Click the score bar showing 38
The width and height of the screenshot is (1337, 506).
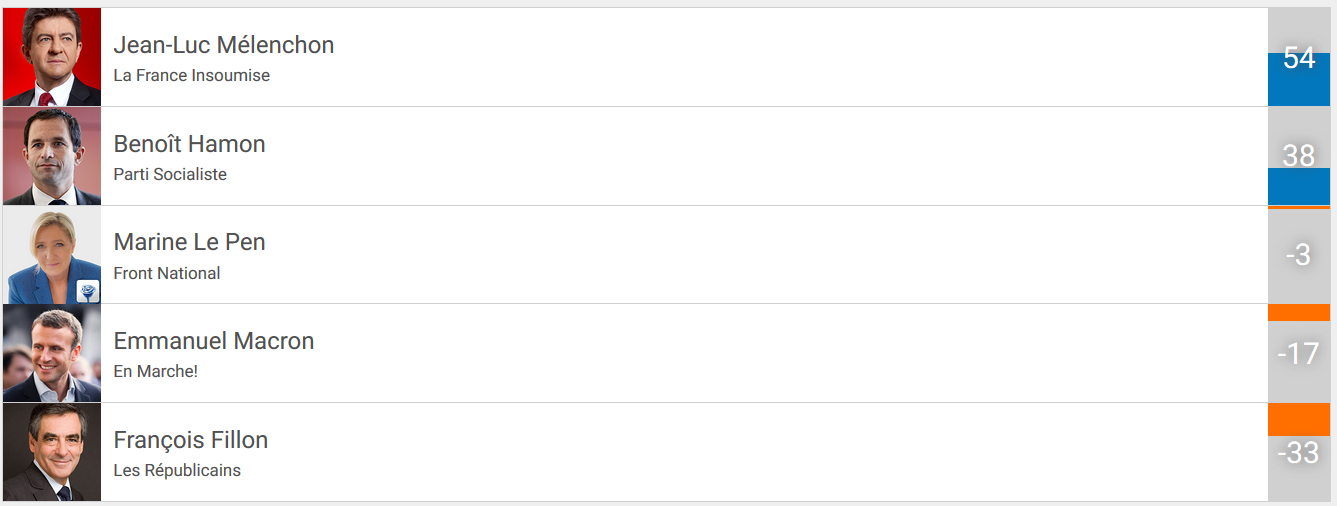pos(1298,186)
